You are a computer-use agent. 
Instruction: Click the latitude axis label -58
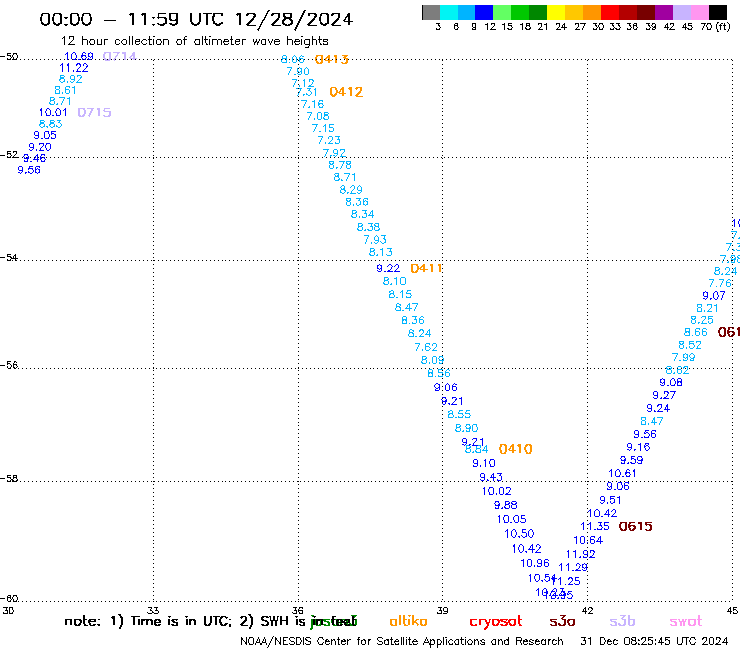point(9,479)
